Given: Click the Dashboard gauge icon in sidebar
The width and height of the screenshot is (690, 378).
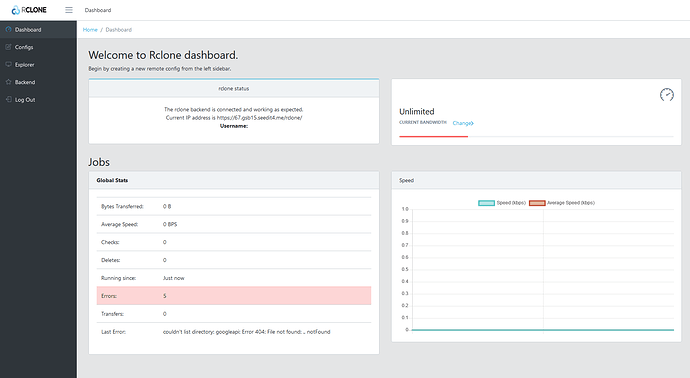Looking at the screenshot, I should (x=8, y=29).
